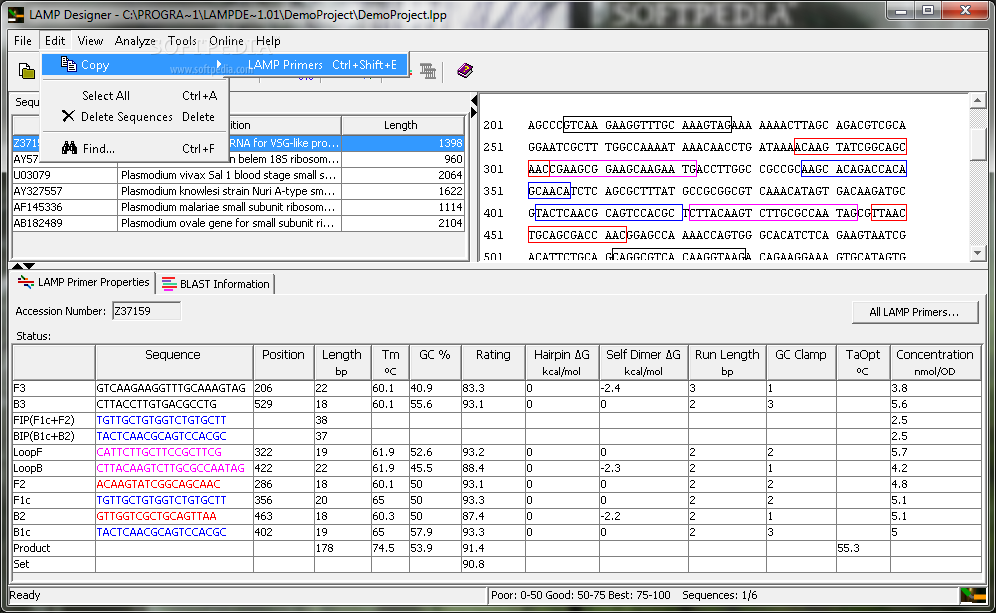Open the Help menu

pos(268,41)
